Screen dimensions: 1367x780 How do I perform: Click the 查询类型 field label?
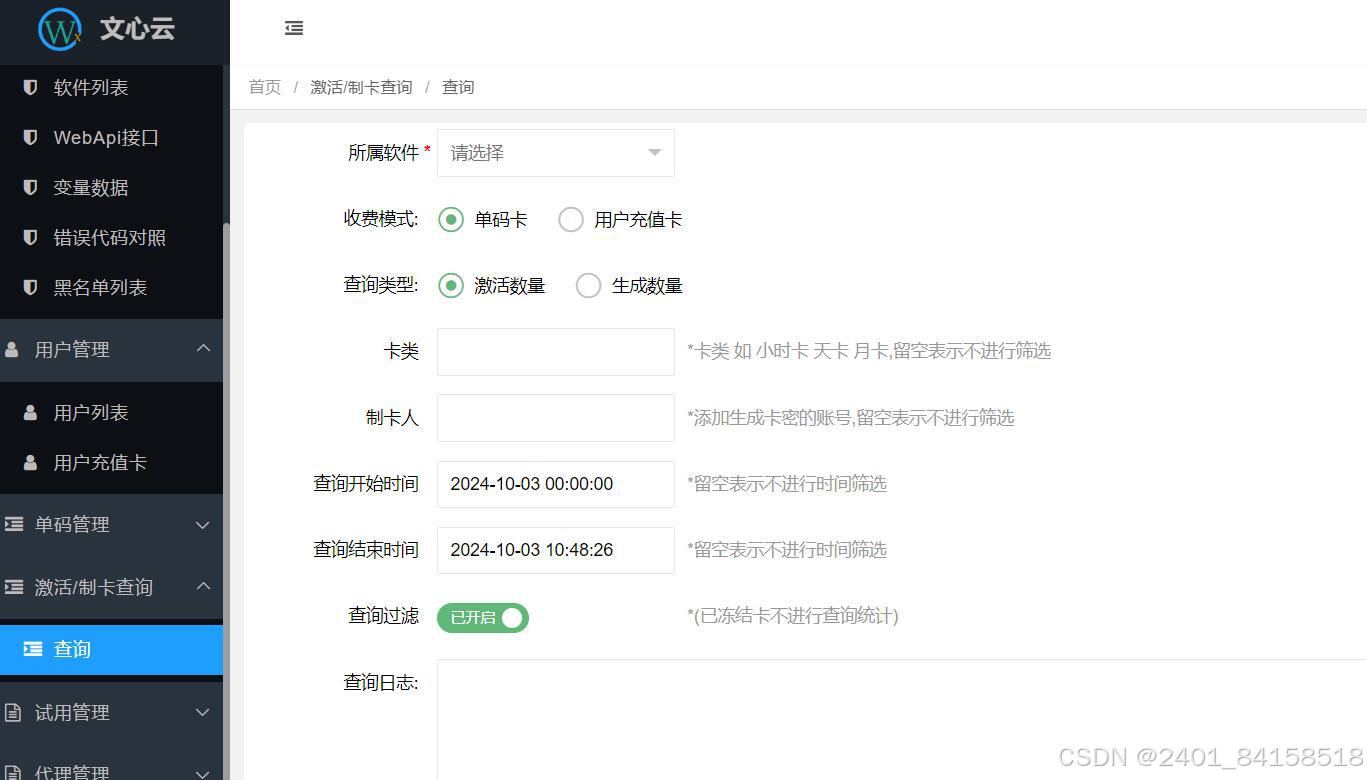tap(381, 285)
